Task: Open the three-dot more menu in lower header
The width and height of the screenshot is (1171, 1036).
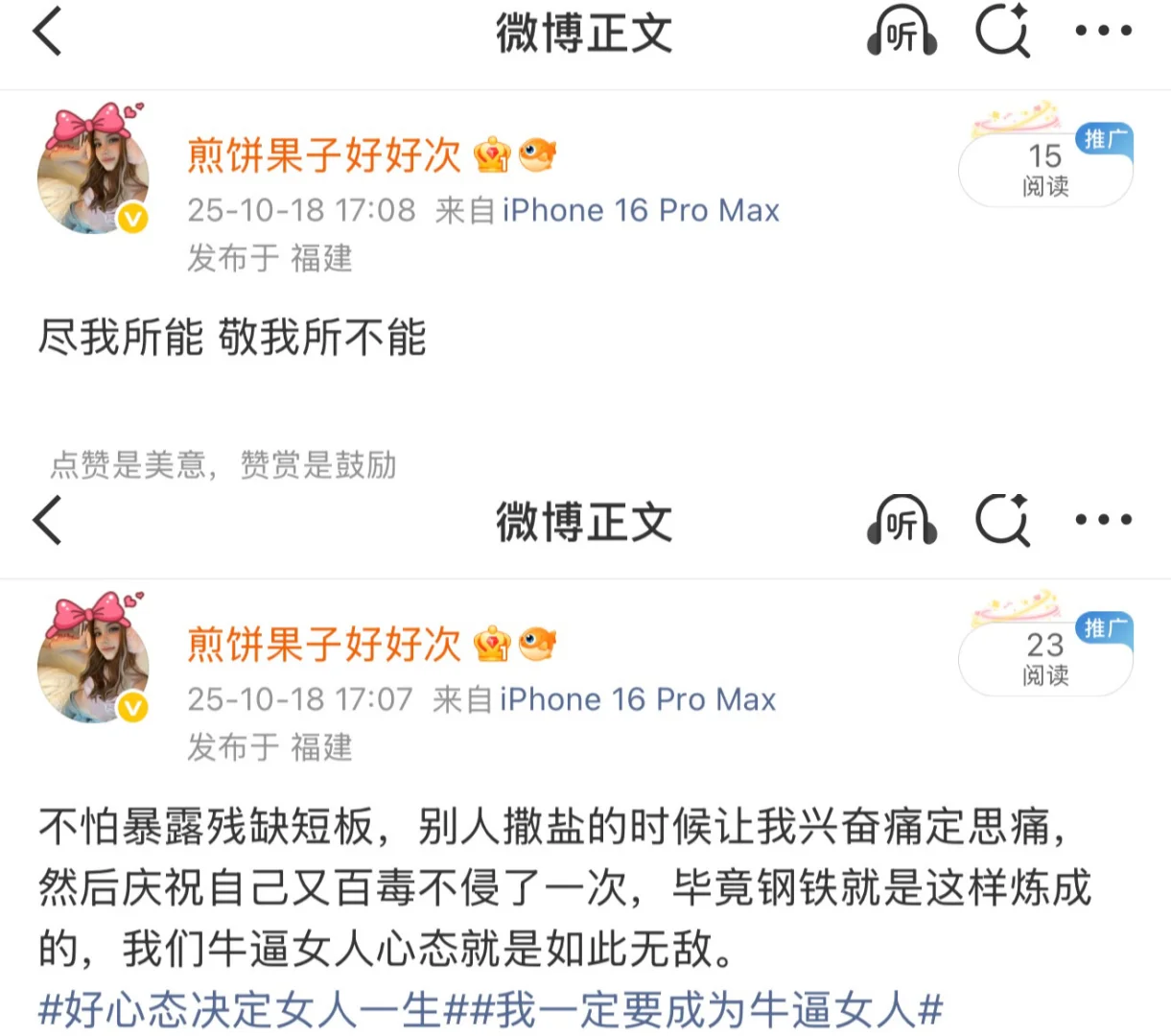Action: 1103,520
